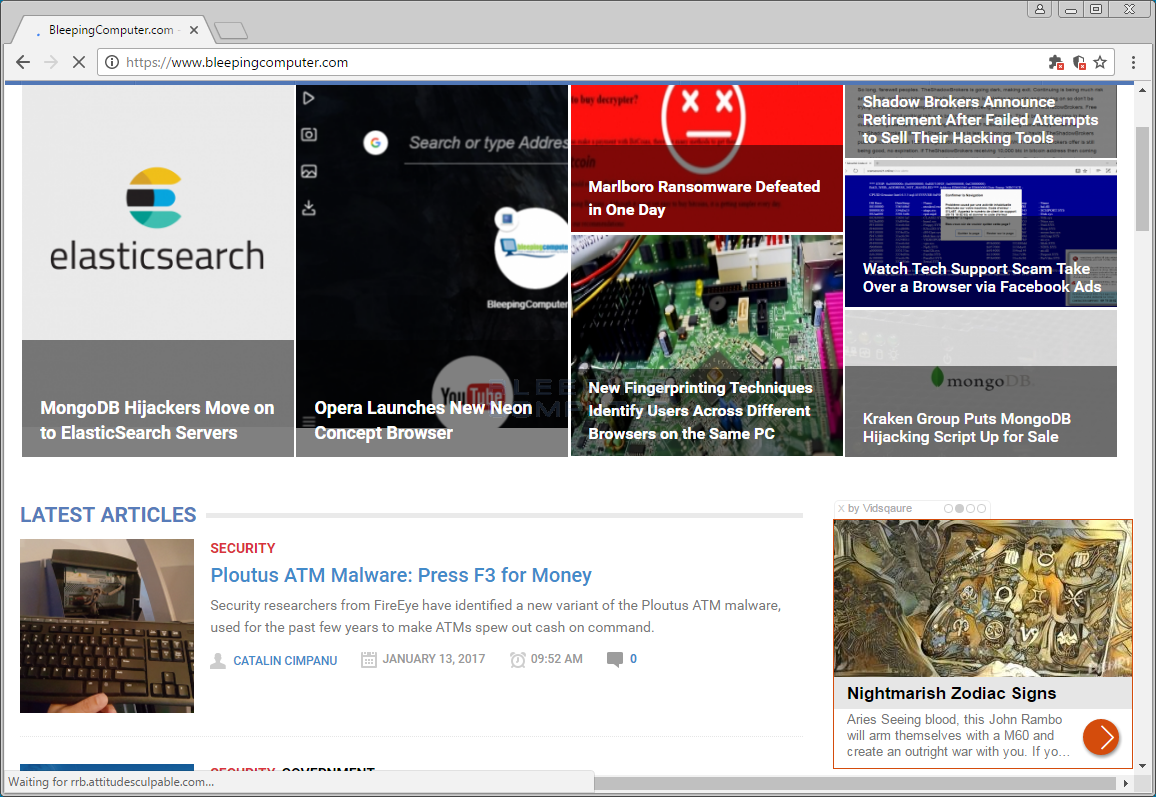Stop page loading with the X button
This screenshot has width=1156, height=797.
click(79, 62)
